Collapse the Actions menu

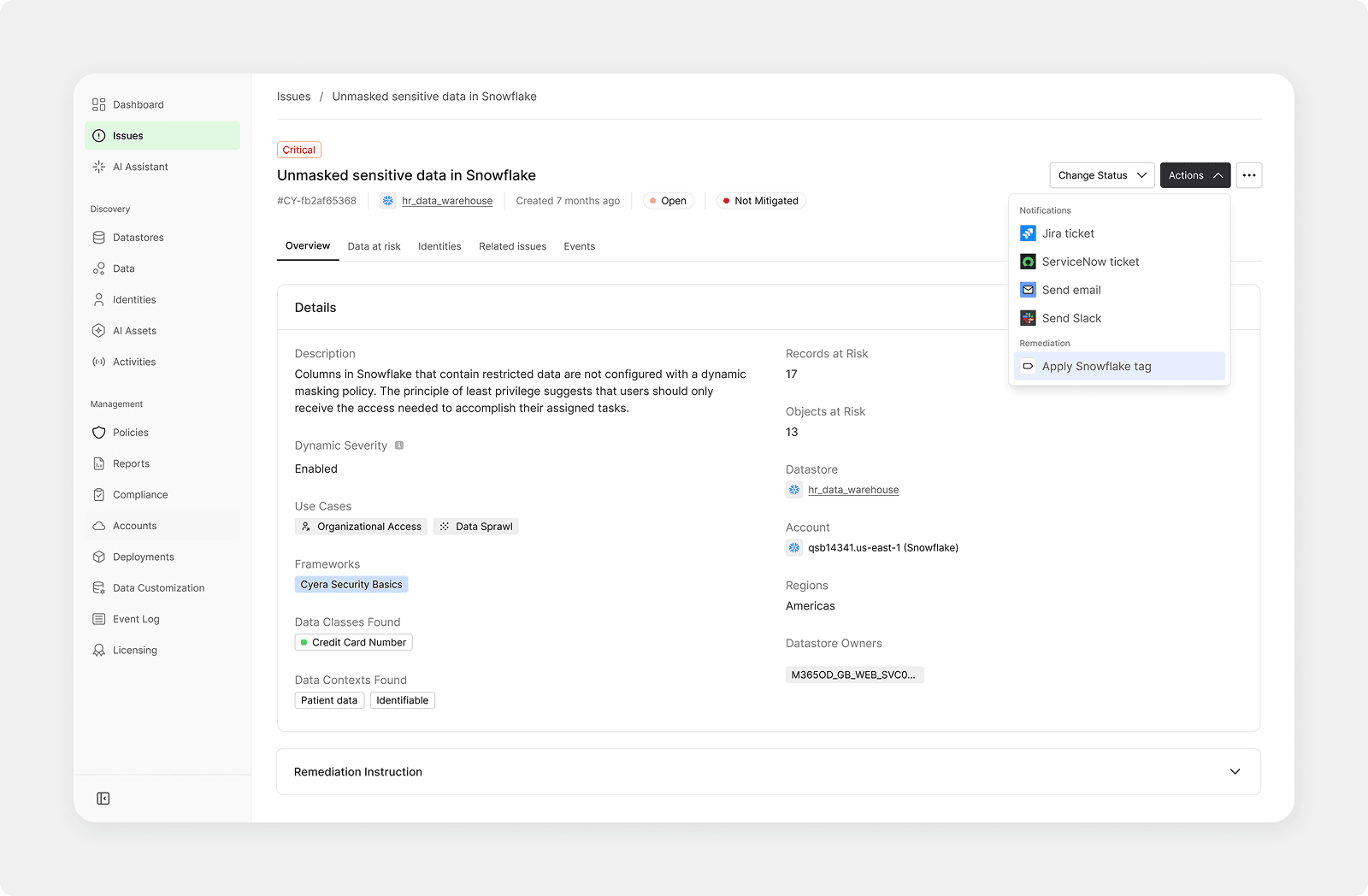tap(1194, 174)
